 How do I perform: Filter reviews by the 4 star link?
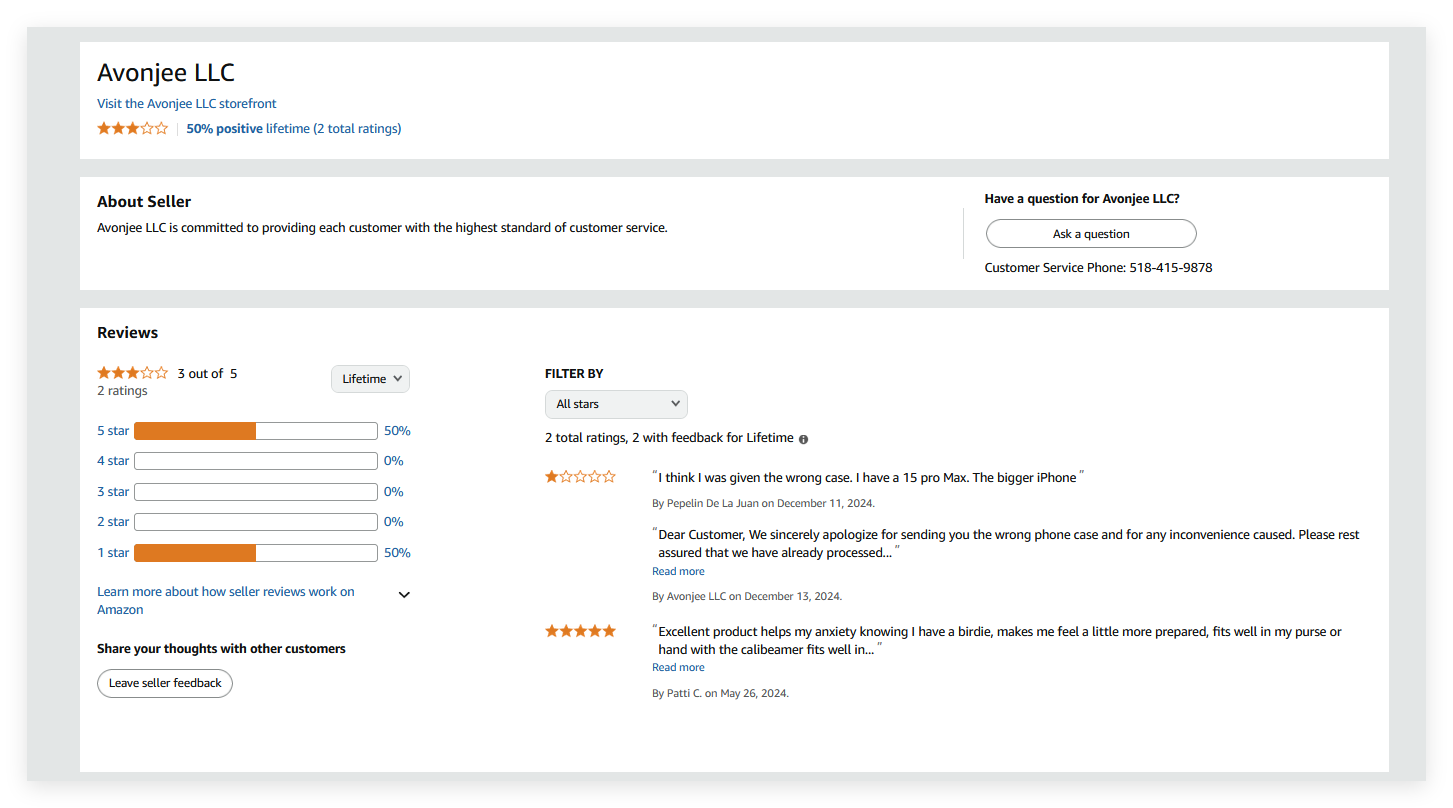113,461
